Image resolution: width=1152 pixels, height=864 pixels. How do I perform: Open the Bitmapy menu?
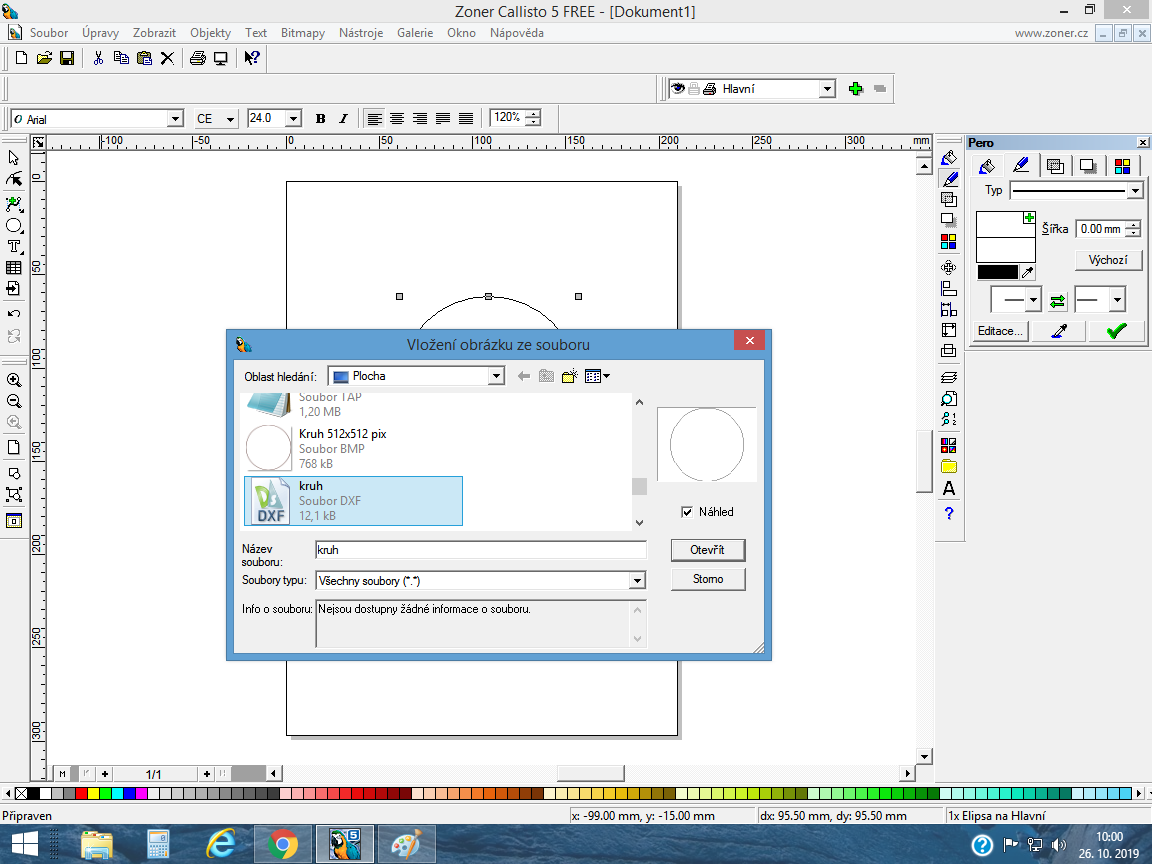coord(302,33)
